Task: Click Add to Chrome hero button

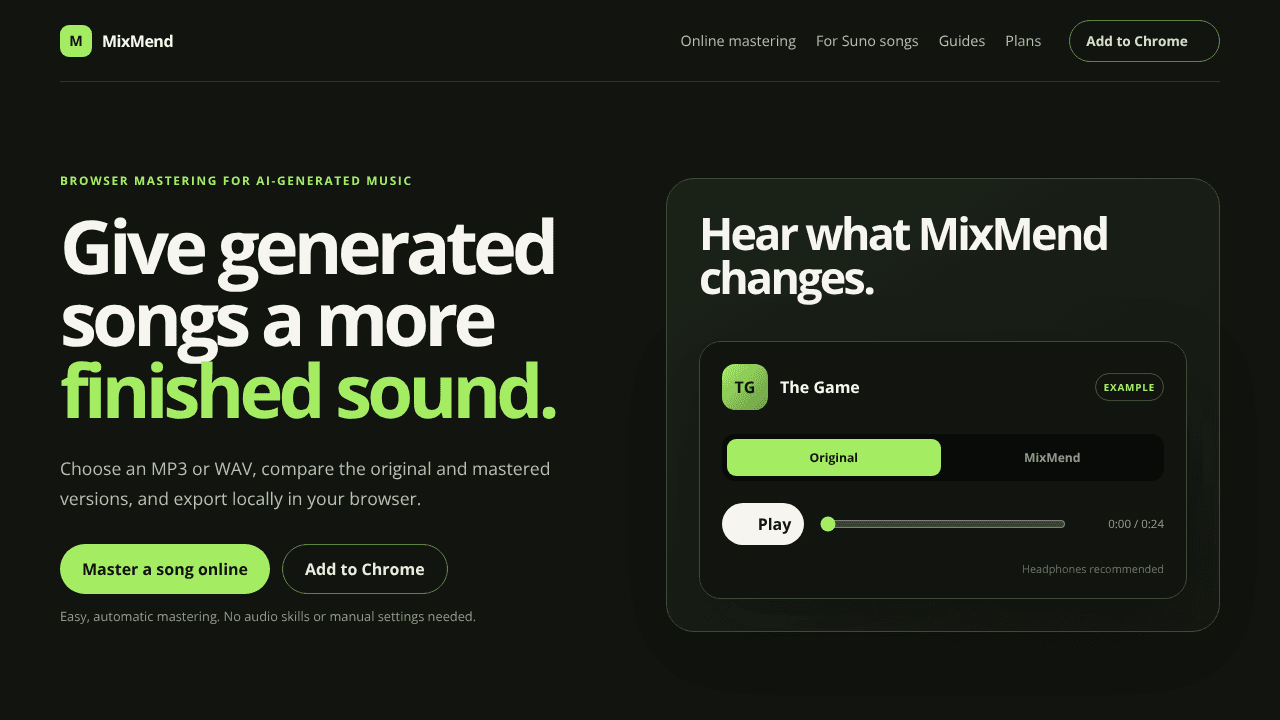Action: click(x=365, y=569)
